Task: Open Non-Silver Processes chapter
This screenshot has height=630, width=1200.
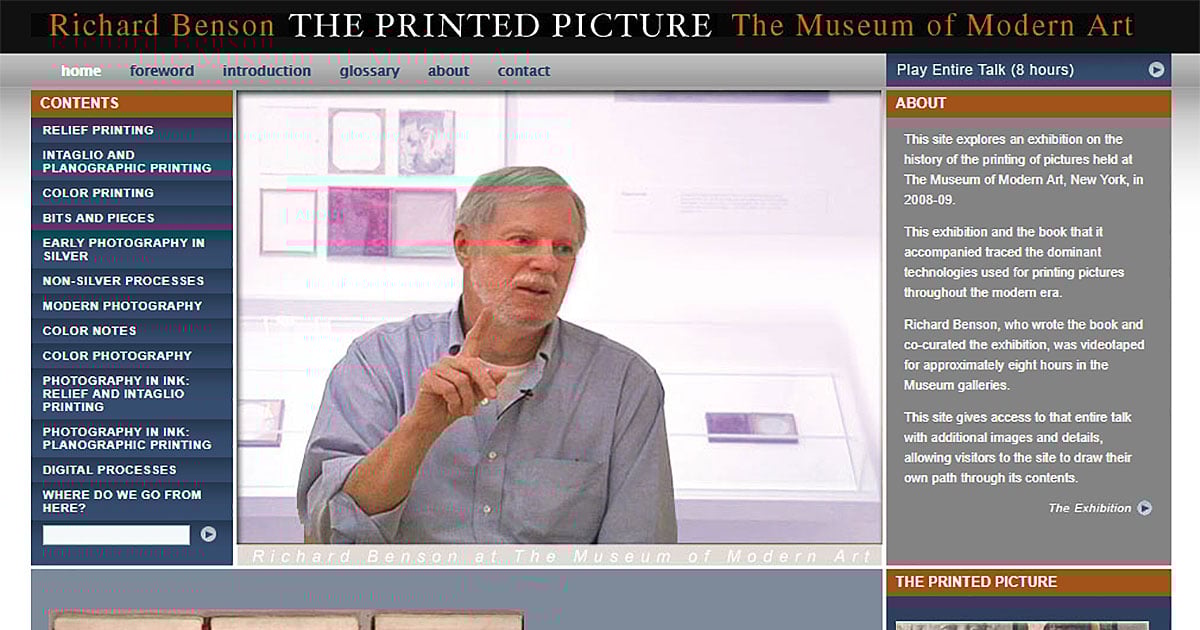Action: [x=123, y=281]
